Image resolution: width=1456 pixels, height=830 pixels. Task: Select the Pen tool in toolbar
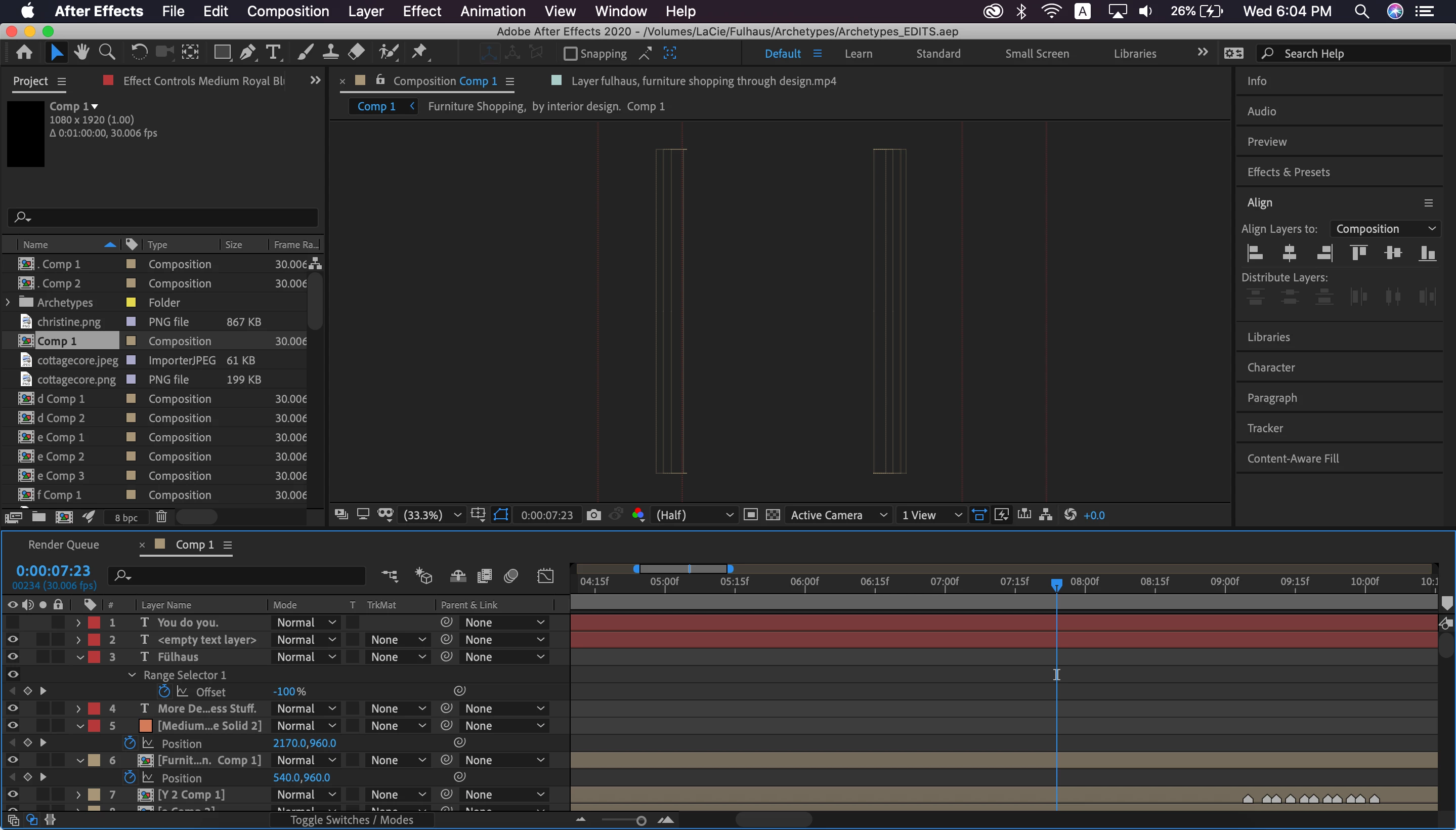click(247, 53)
